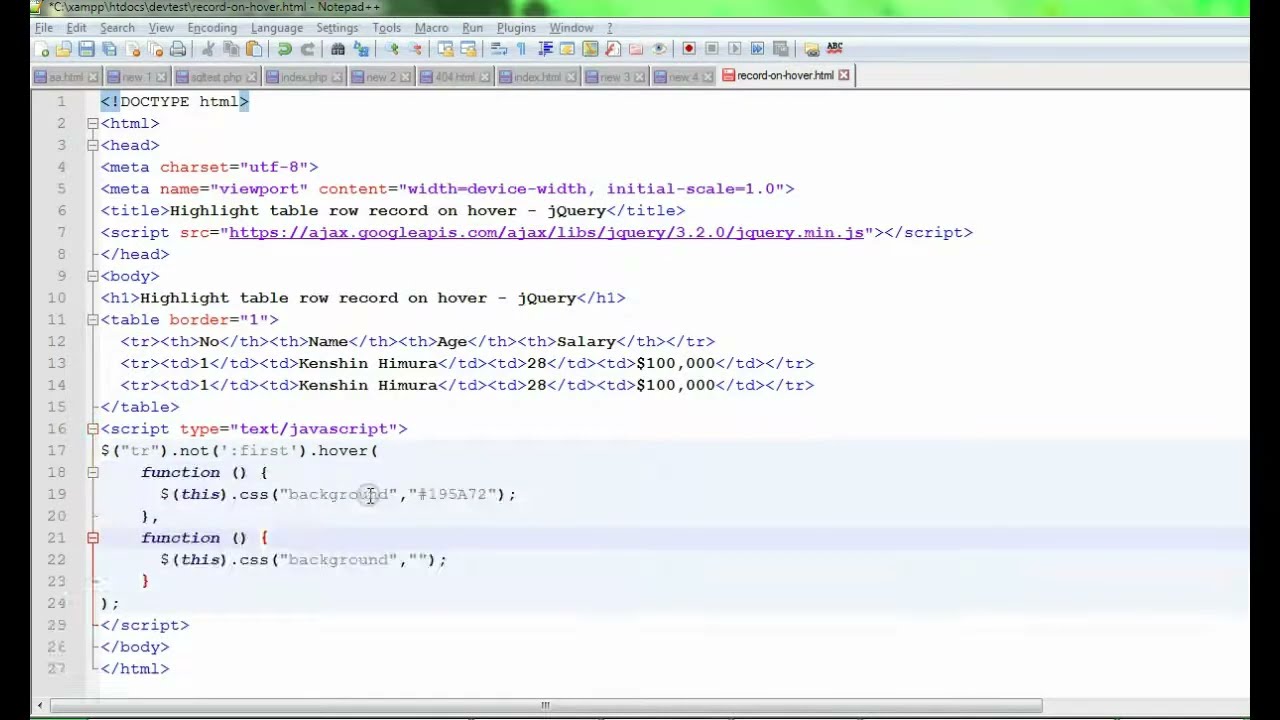Viewport: 1280px width, 720px height.
Task: Open the Search menu
Action: (x=117, y=28)
